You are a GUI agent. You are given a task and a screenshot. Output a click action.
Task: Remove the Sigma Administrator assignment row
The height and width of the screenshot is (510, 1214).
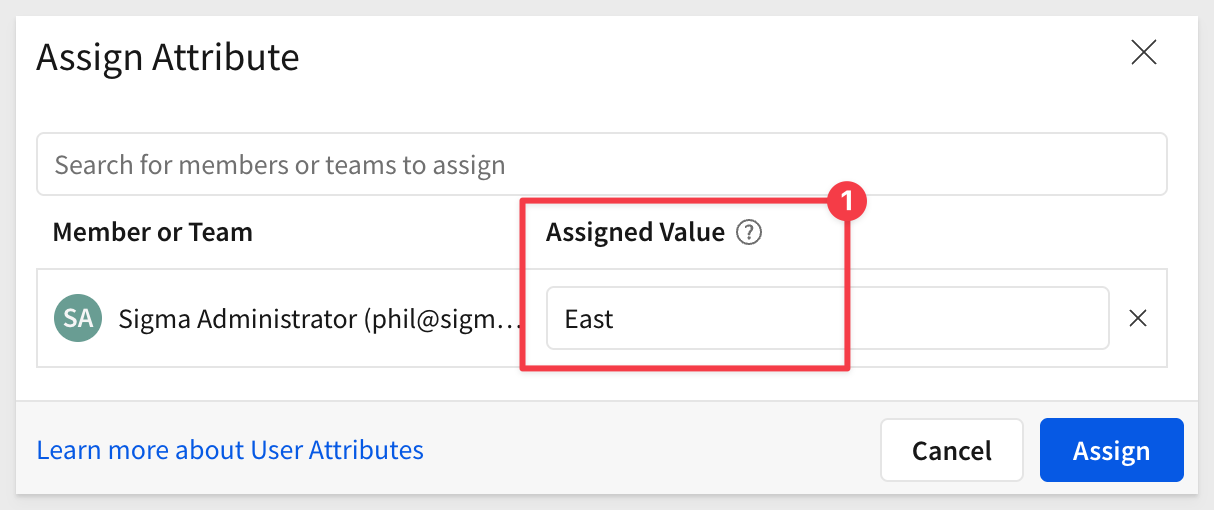(x=1138, y=319)
